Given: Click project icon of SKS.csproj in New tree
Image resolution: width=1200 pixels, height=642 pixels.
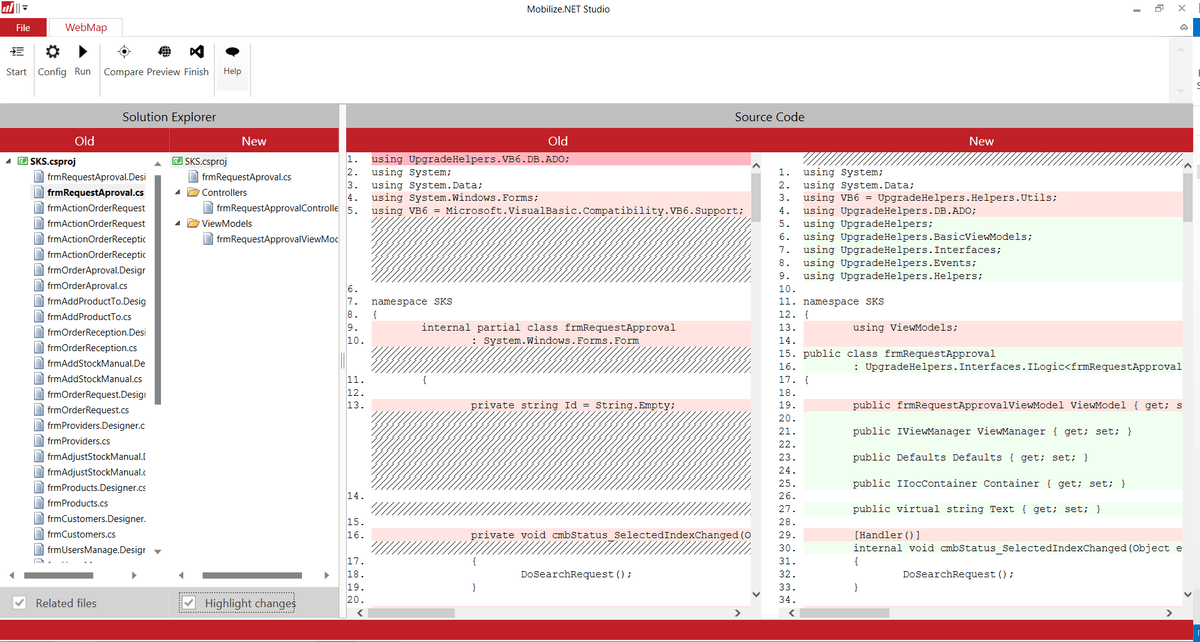Looking at the screenshot, I should pyautogui.click(x=177, y=161).
